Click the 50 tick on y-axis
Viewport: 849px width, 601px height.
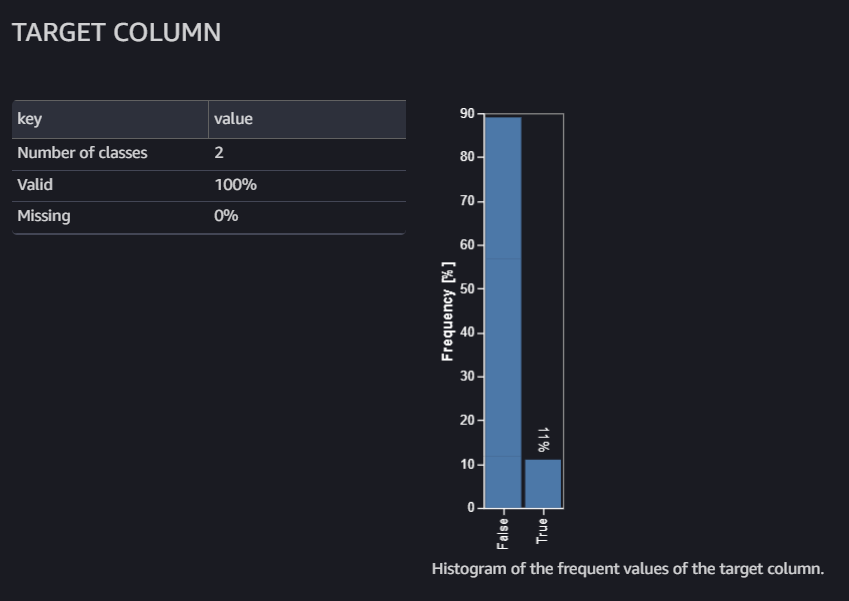(467, 289)
